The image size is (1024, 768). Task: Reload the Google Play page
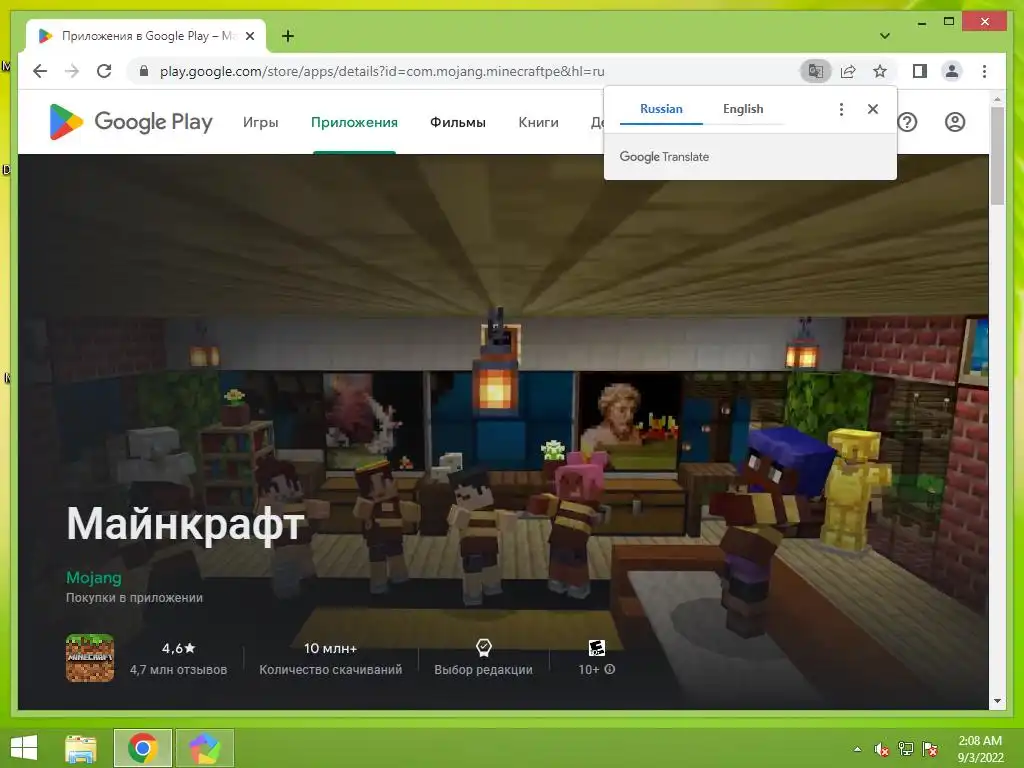click(x=104, y=71)
